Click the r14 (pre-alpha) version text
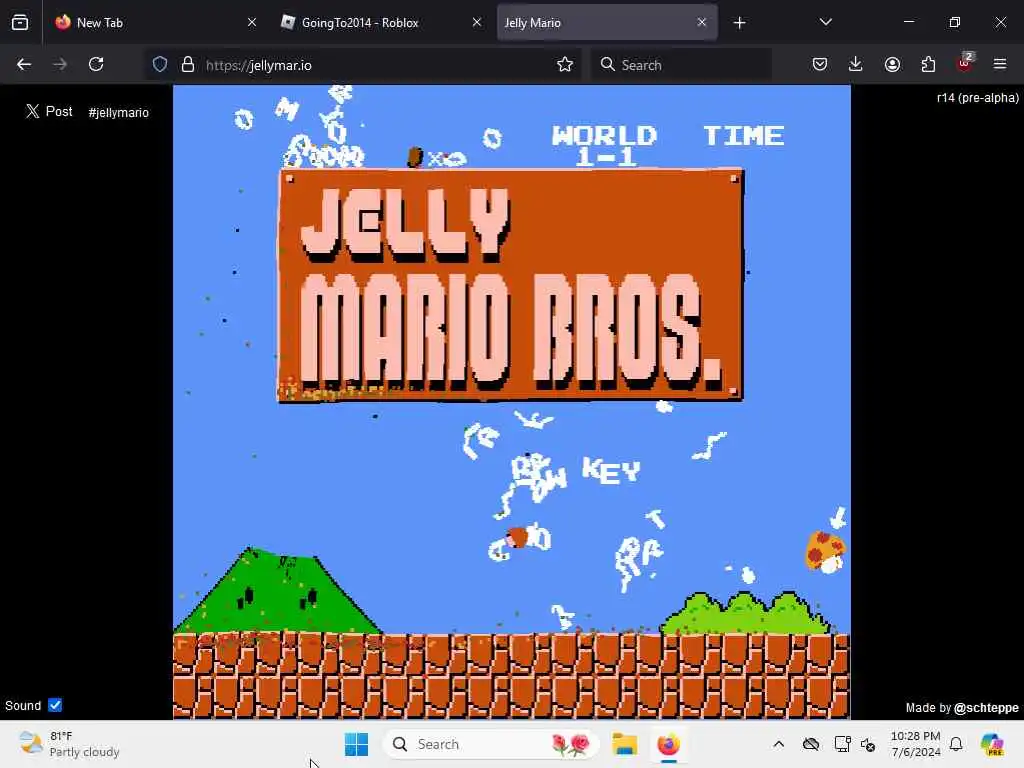This screenshot has width=1024, height=768. tap(978, 98)
